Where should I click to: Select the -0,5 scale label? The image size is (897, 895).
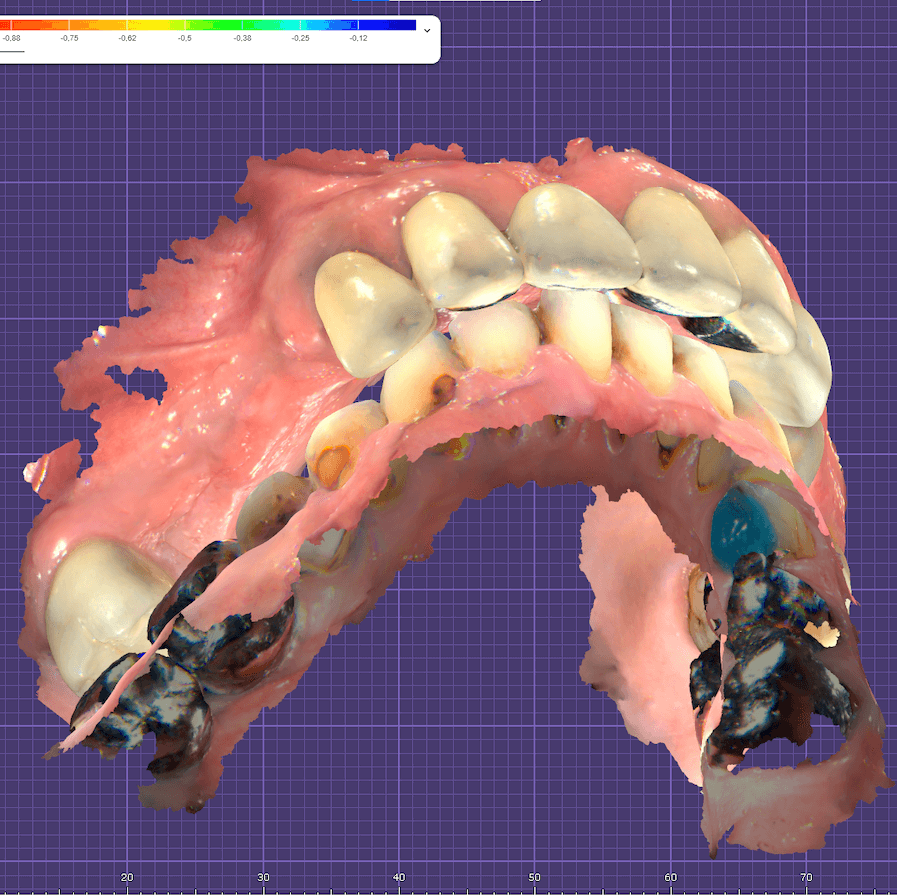[185, 38]
